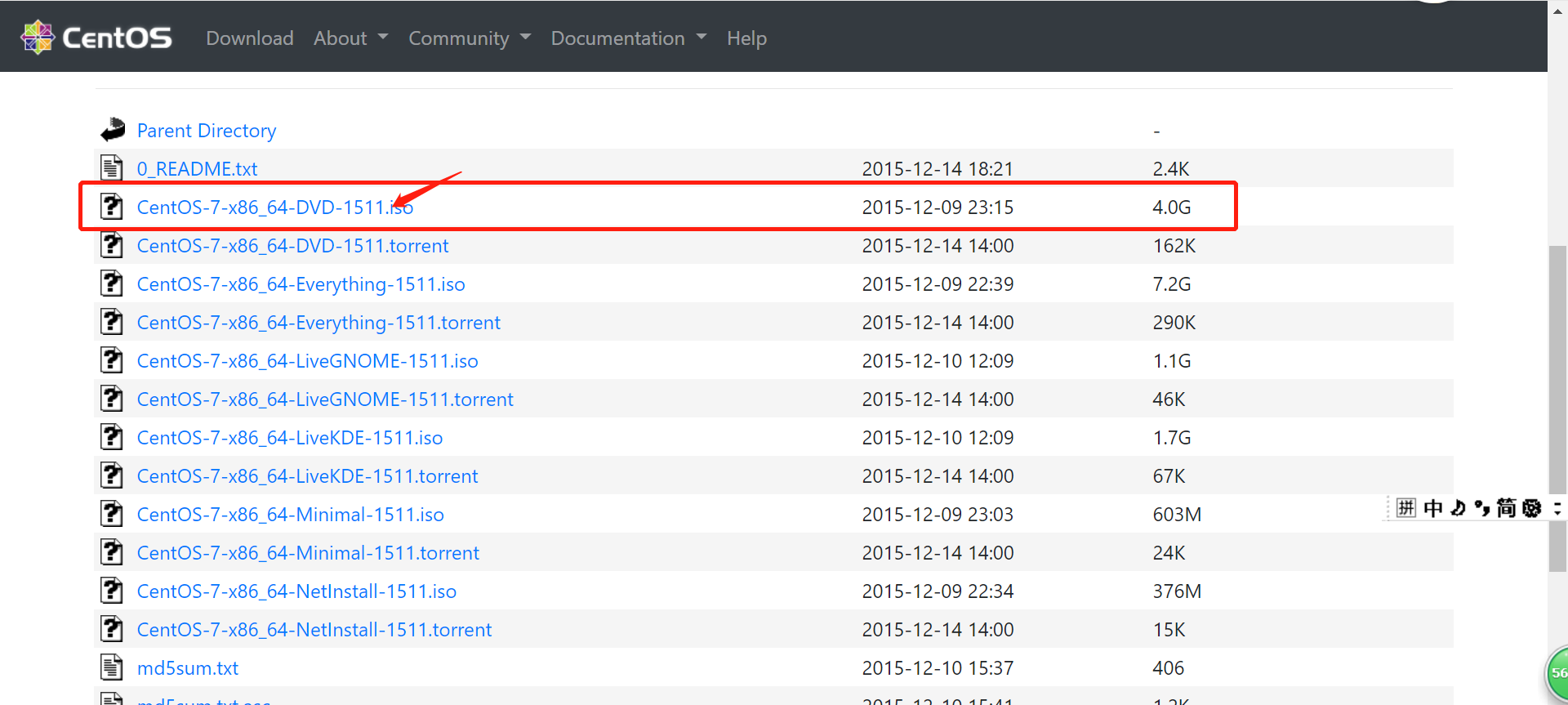
Task: Click the file icon beside NetInstall-1511.iso
Action: pyautogui.click(x=112, y=590)
